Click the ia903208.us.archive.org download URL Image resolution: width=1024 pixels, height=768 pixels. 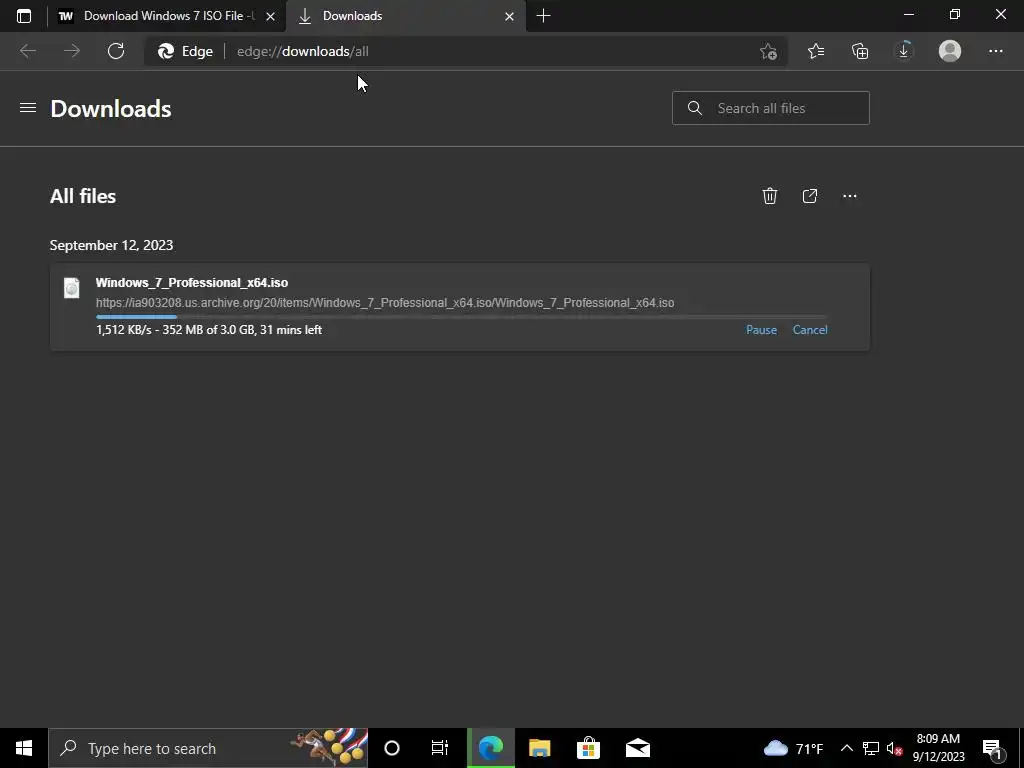point(385,303)
